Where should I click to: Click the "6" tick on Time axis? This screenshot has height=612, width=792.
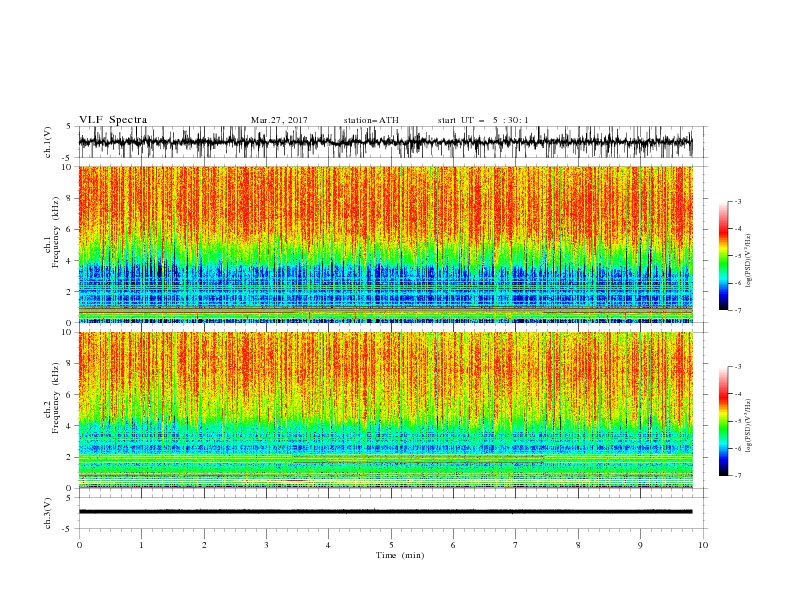[453, 545]
